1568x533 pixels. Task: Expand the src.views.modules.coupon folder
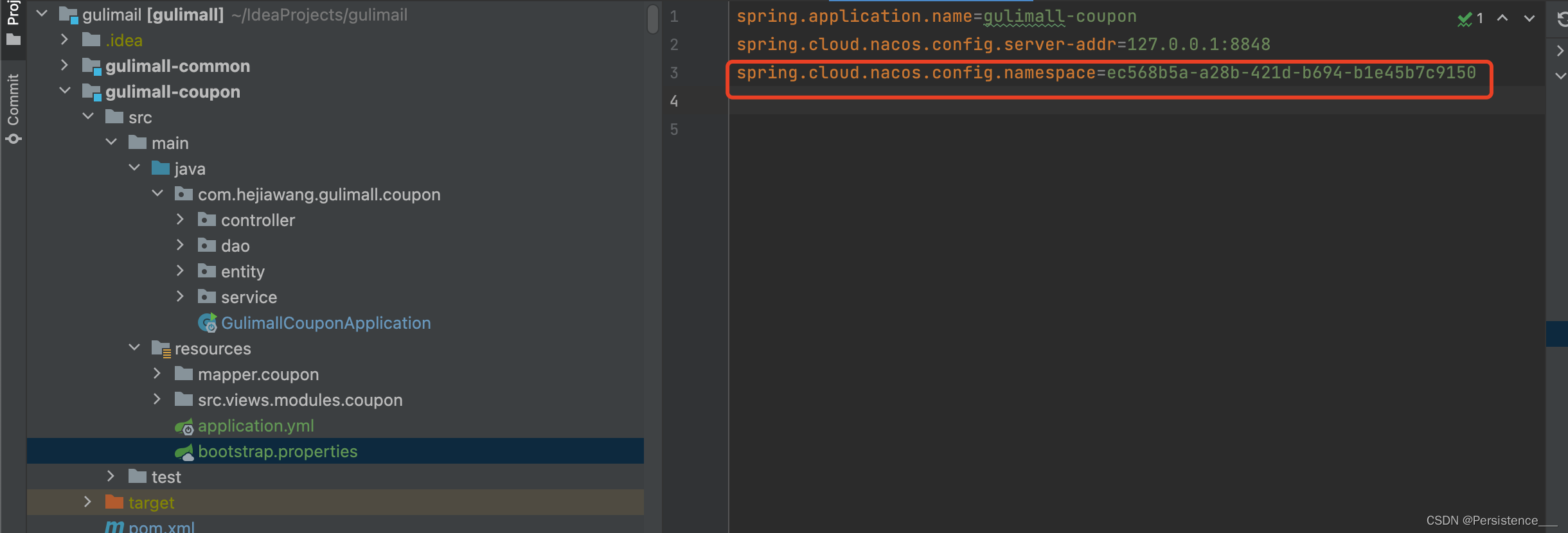(x=157, y=399)
